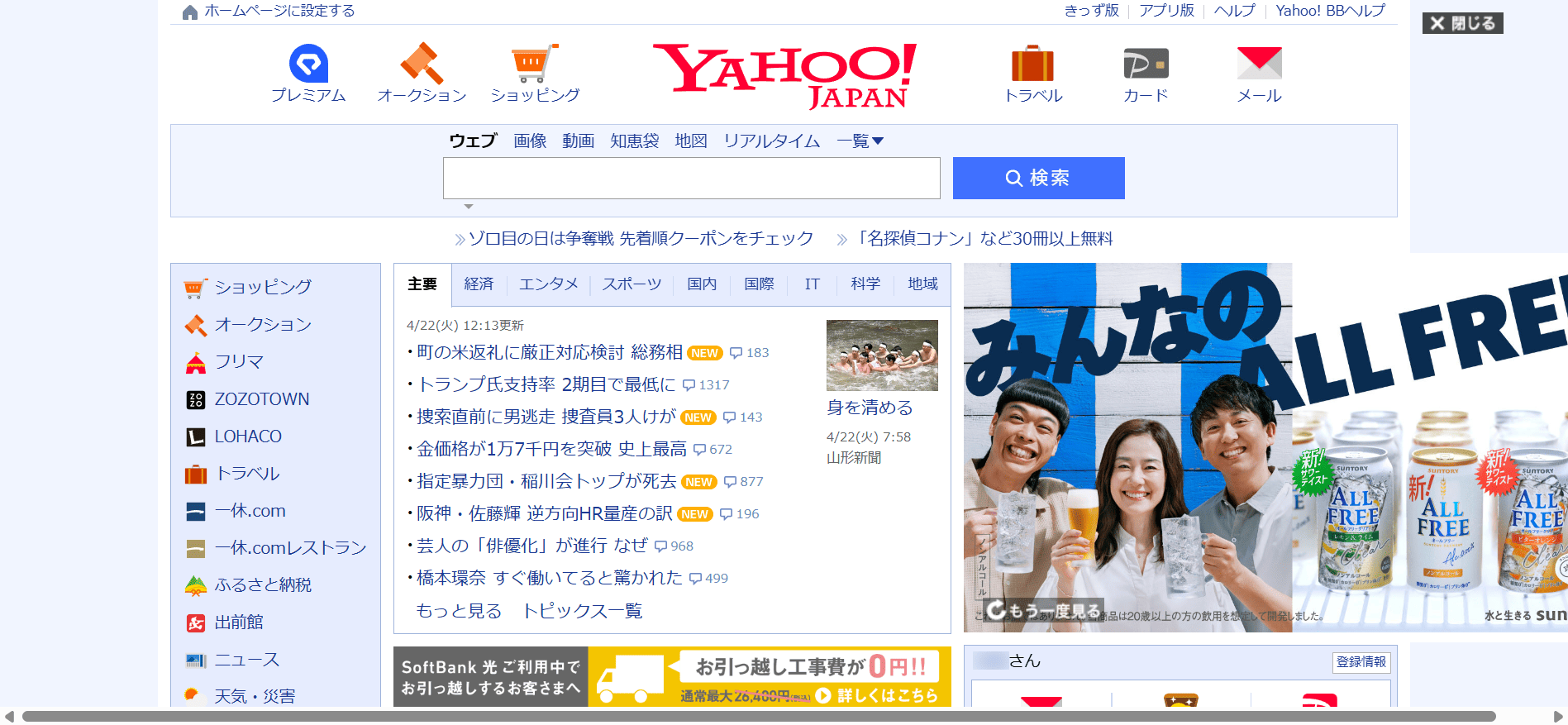Click comment count 1317 on Trump headline
The image size is (1568, 725).
point(706,385)
